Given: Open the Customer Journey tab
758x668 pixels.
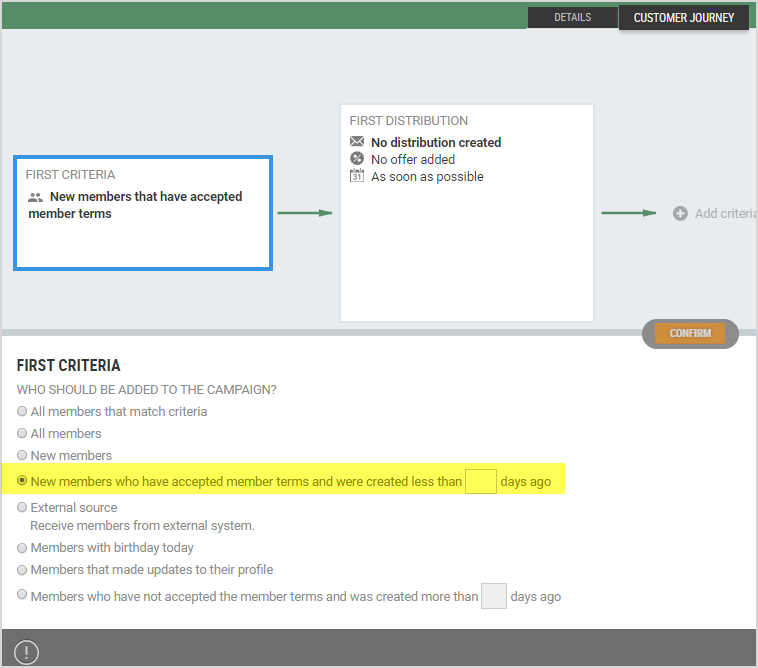Looking at the screenshot, I should (683, 18).
